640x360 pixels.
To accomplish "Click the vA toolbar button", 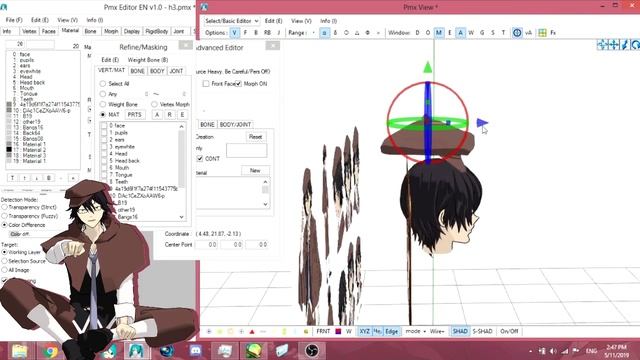I will click(528, 33).
